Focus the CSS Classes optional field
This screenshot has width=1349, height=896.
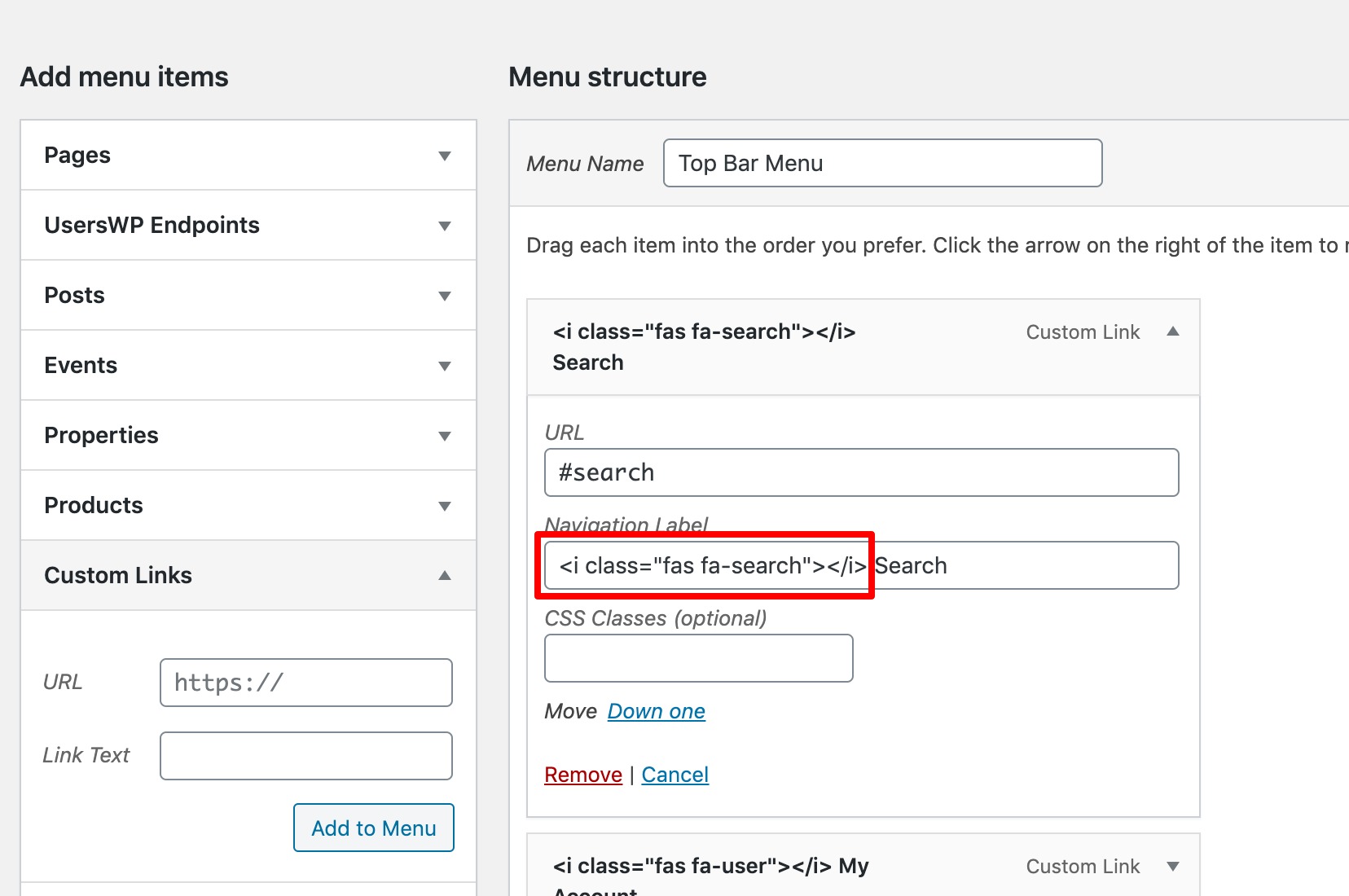(698, 658)
